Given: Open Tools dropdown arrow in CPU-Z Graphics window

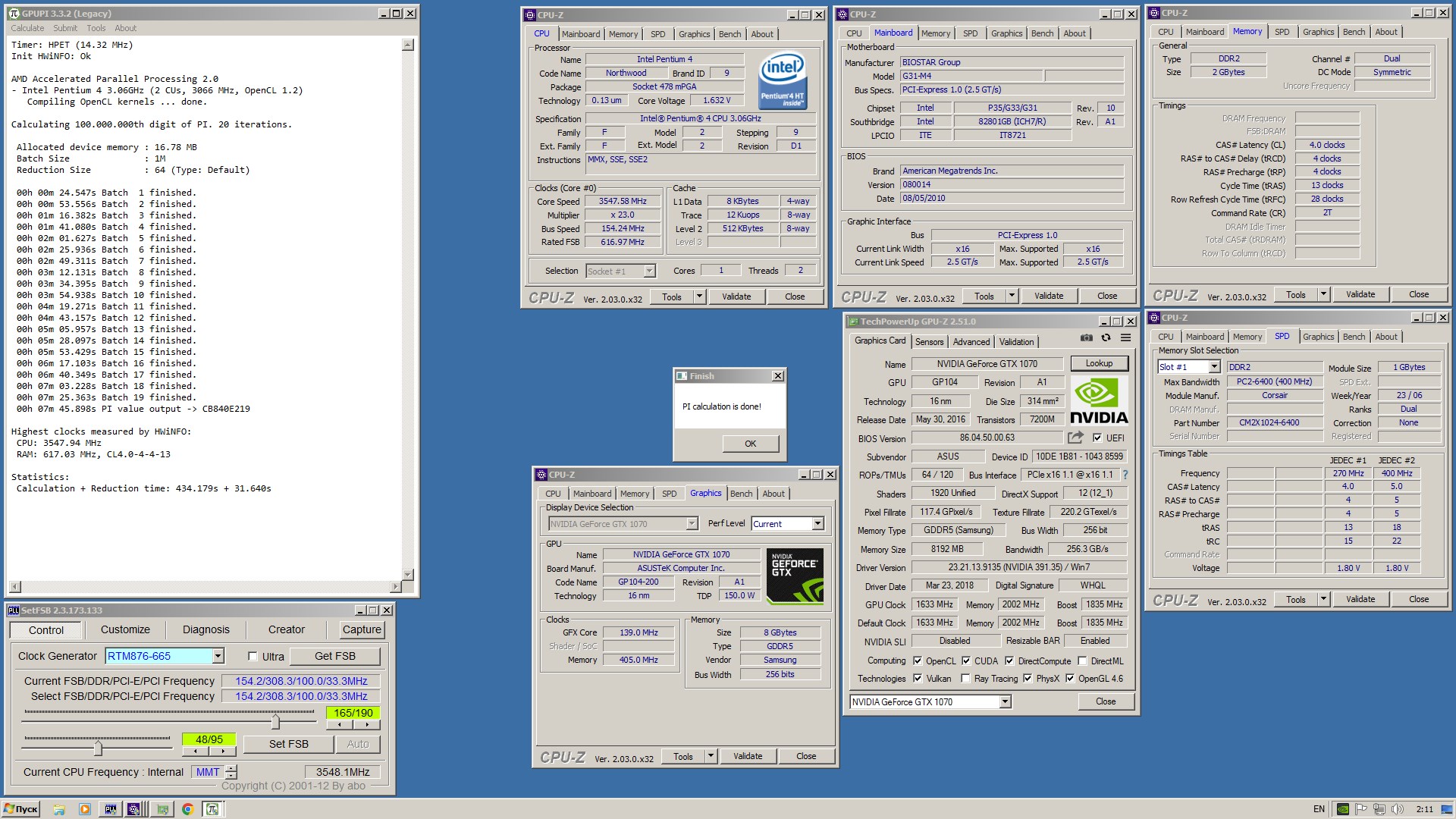Looking at the screenshot, I should point(711,756).
